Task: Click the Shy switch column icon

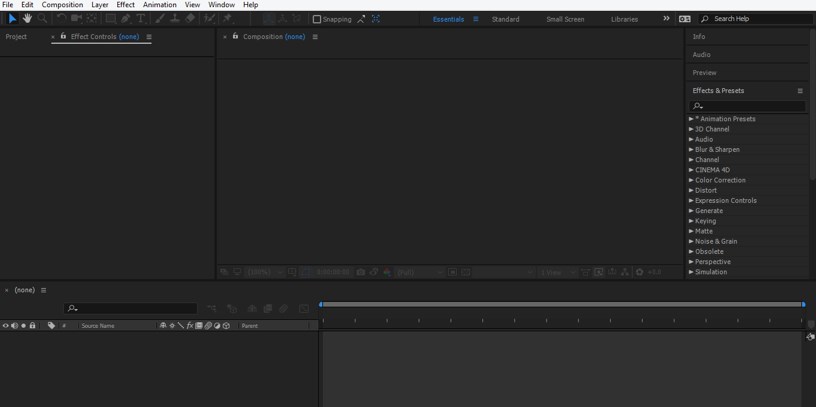Action: point(163,326)
